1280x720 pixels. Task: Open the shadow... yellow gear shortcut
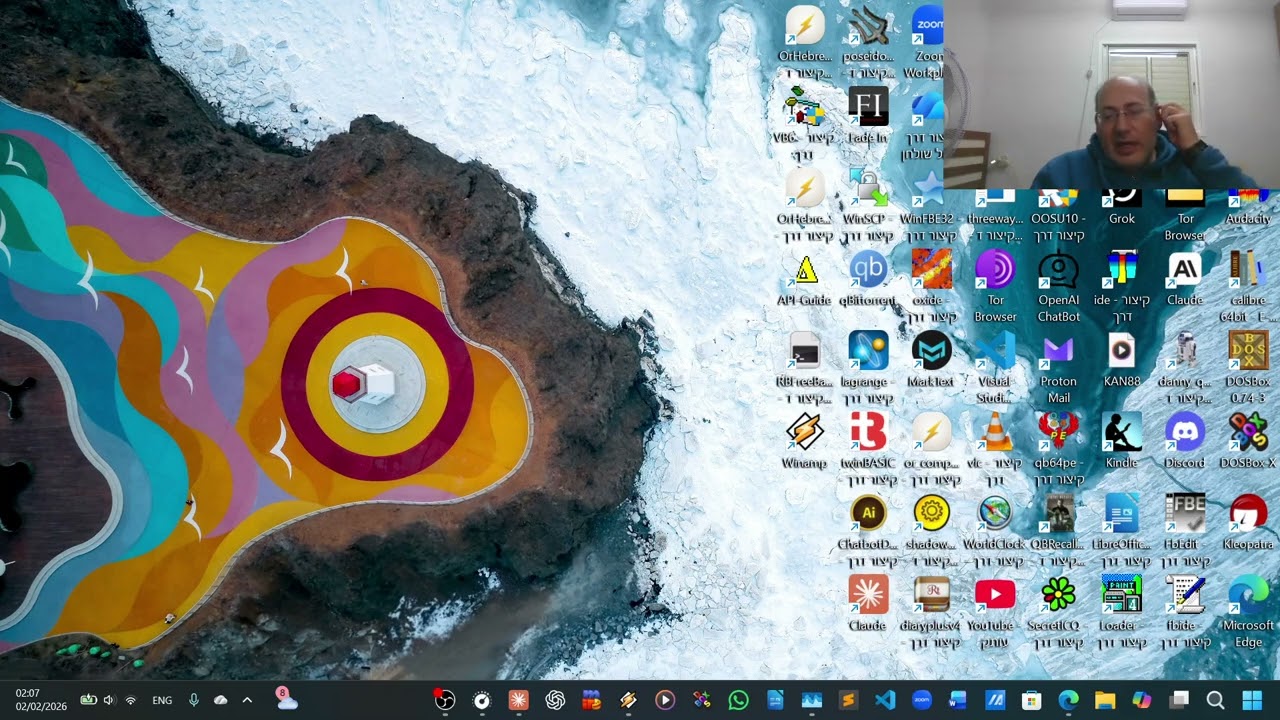click(x=931, y=513)
